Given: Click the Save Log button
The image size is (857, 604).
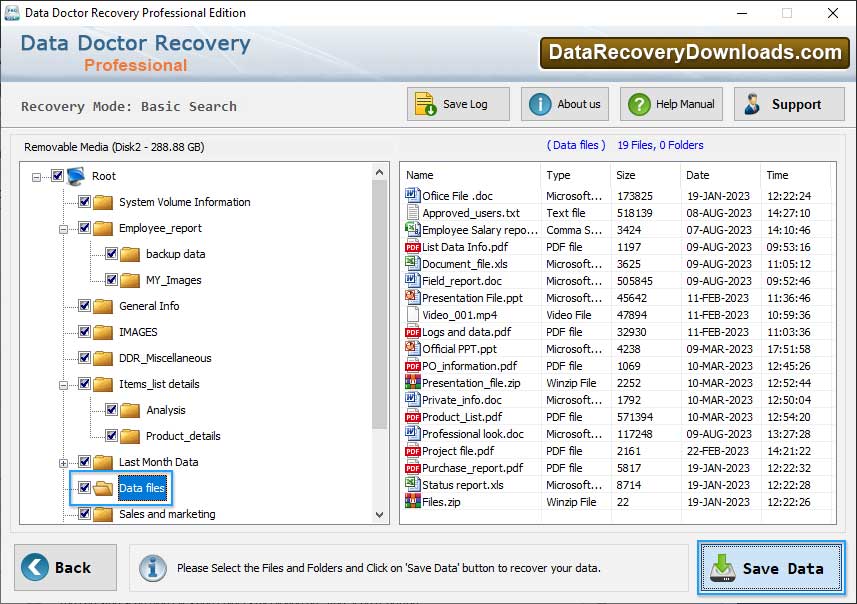Looking at the screenshot, I should click(458, 104).
